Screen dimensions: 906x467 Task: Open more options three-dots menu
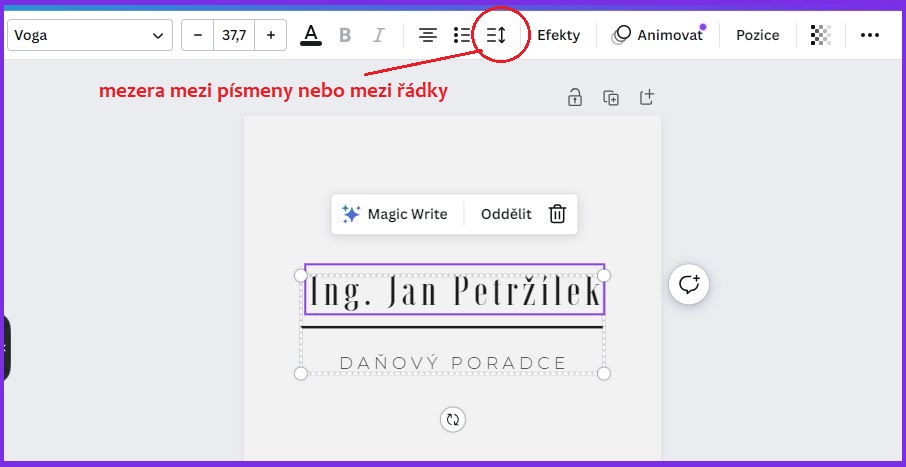click(x=870, y=35)
